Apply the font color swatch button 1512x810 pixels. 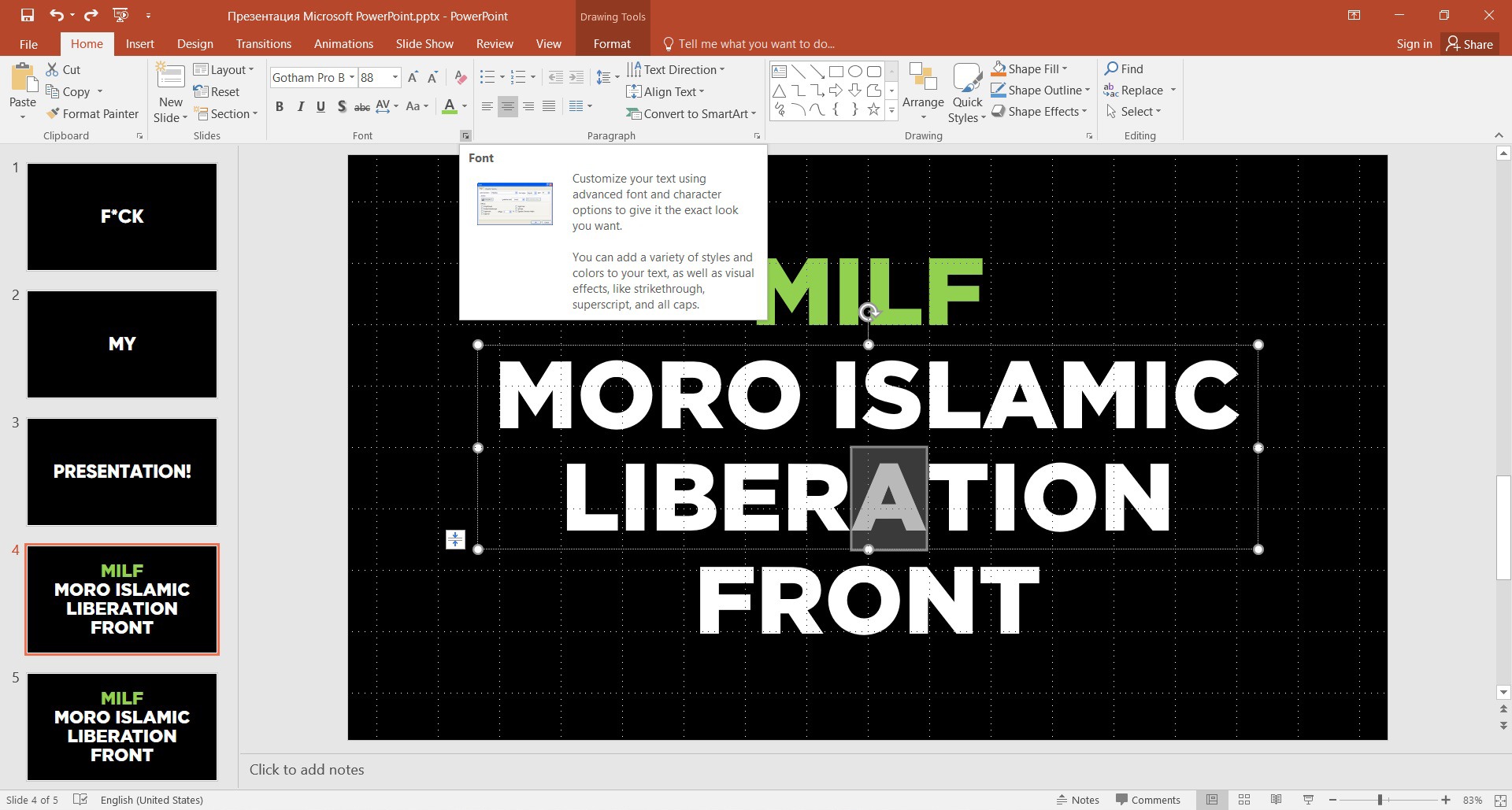point(450,106)
